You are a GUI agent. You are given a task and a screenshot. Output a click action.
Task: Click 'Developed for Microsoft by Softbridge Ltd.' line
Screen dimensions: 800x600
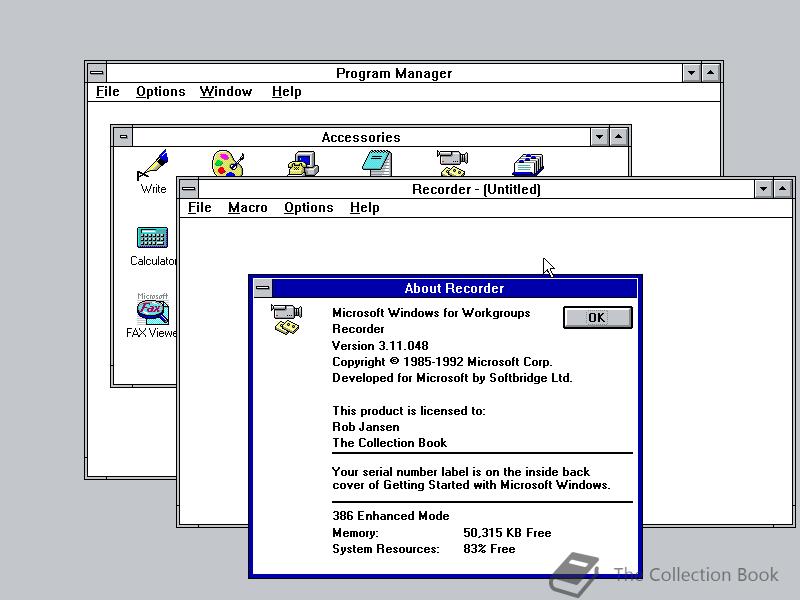pyautogui.click(x=452, y=378)
